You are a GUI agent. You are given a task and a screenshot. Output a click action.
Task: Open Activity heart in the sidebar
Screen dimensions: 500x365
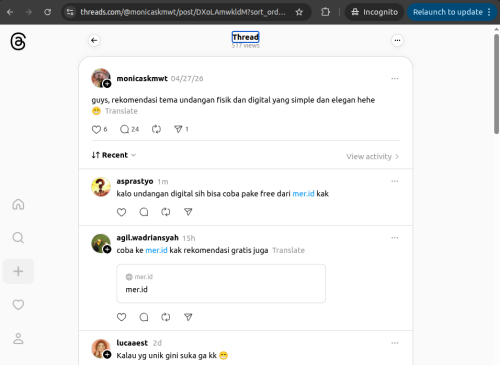pos(18,305)
